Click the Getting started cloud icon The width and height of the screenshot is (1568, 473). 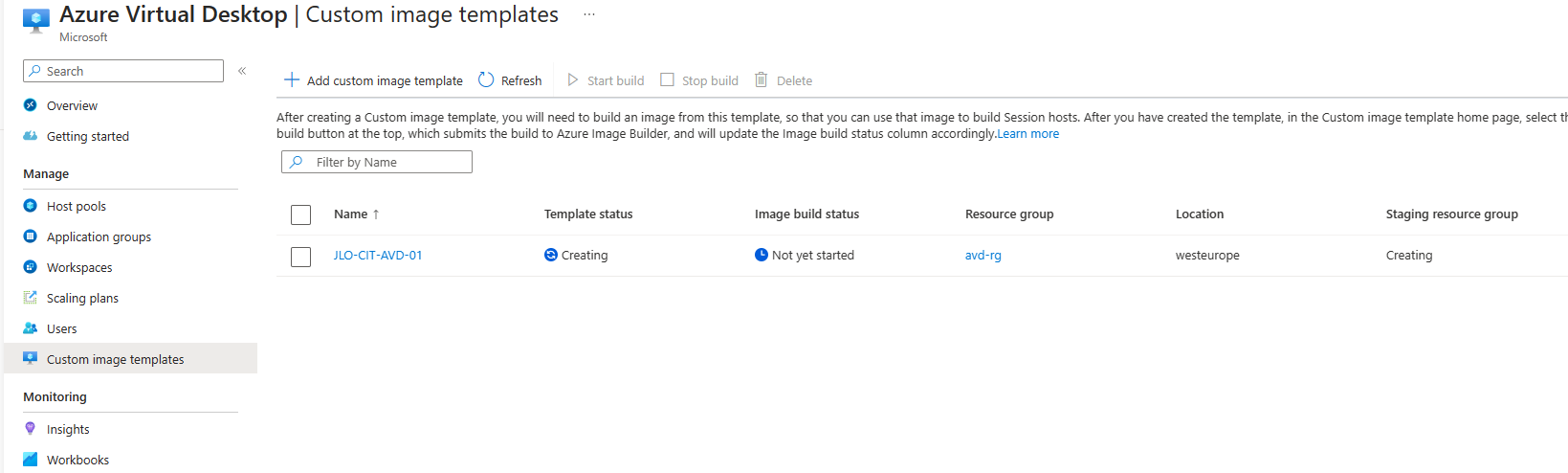pos(30,136)
